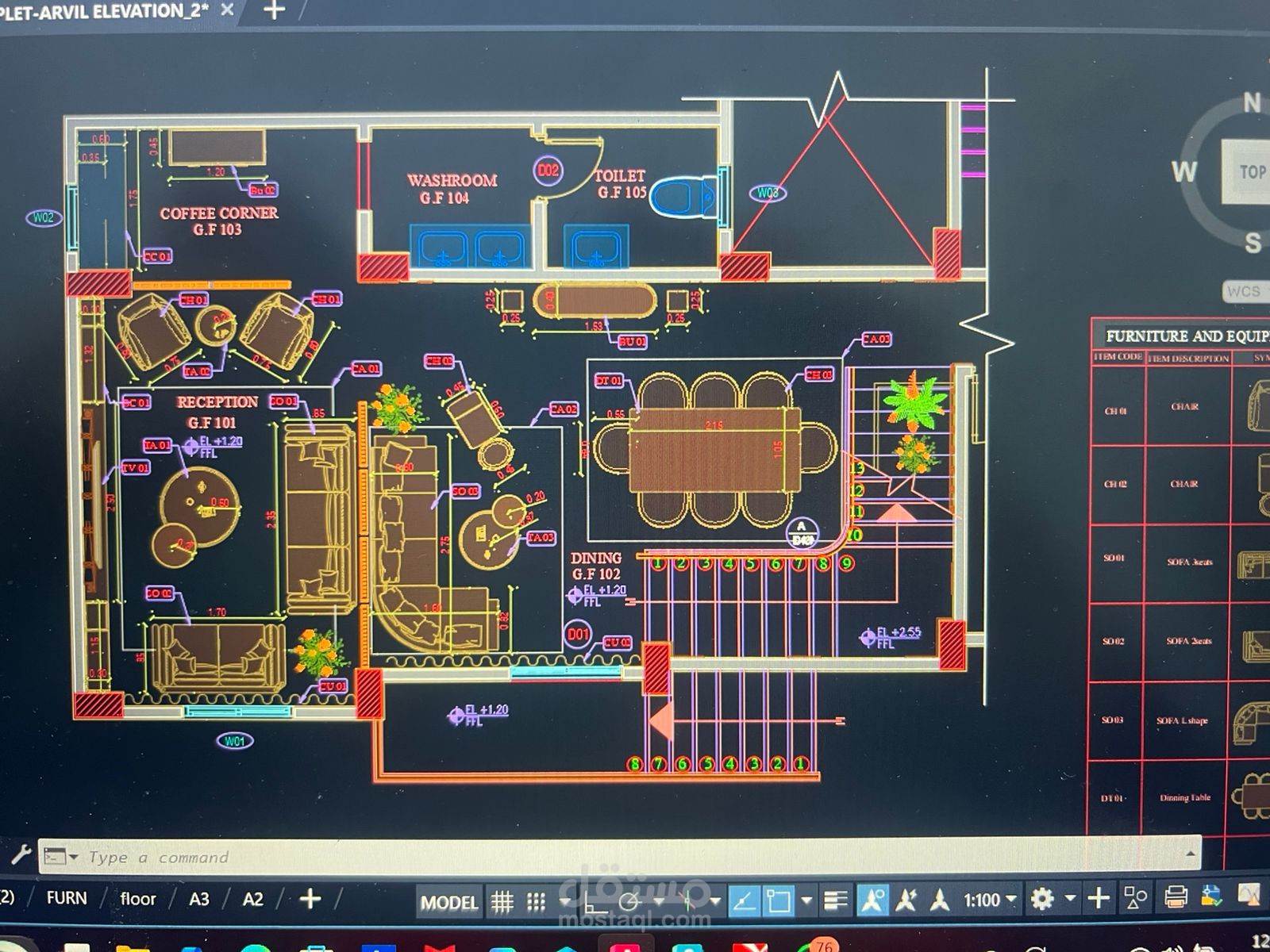Add a new layout with plus icon
The image size is (1270, 952).
pyautogui.click(x=310, y=899)
